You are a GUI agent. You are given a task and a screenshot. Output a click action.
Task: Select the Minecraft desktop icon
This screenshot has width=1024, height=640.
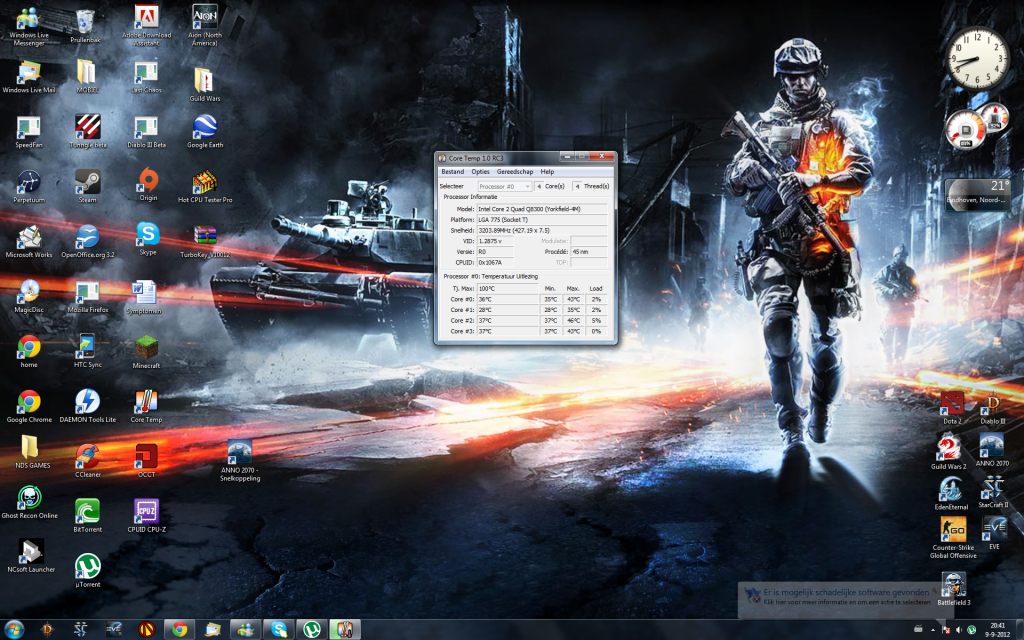pyautogui.click(x=146, y=353)
